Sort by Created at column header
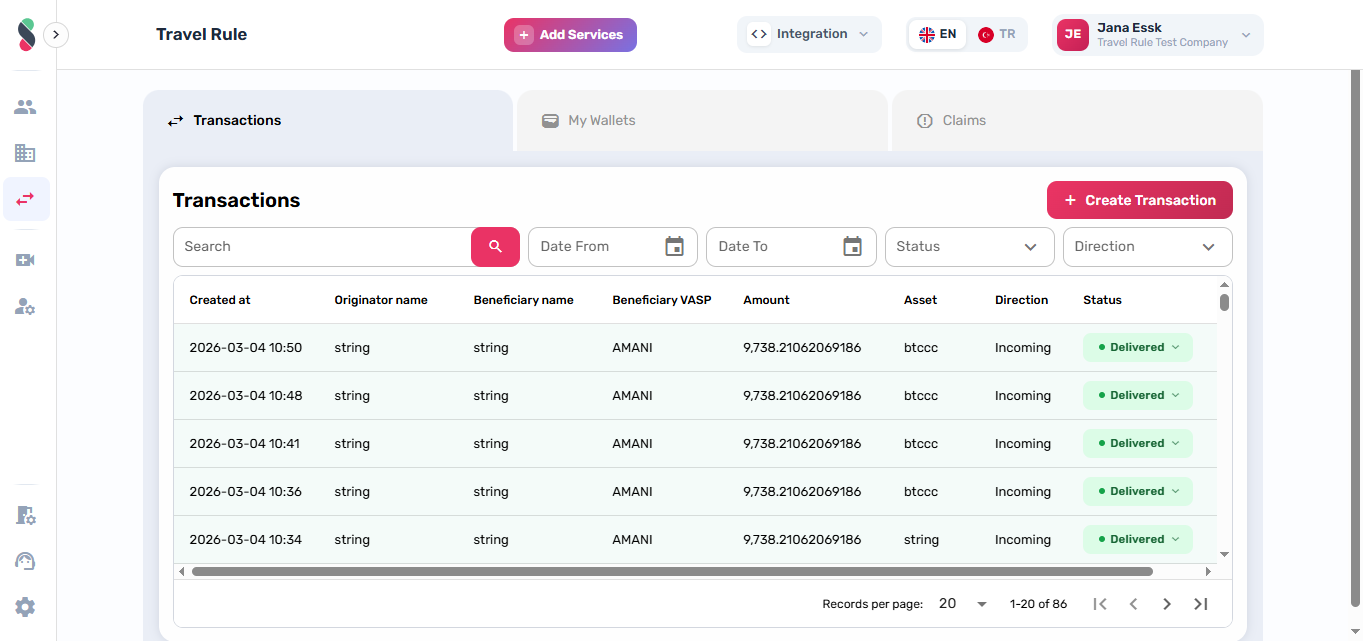The height and width of the screenshot is (641, 1363). click(x=220, y=300)
